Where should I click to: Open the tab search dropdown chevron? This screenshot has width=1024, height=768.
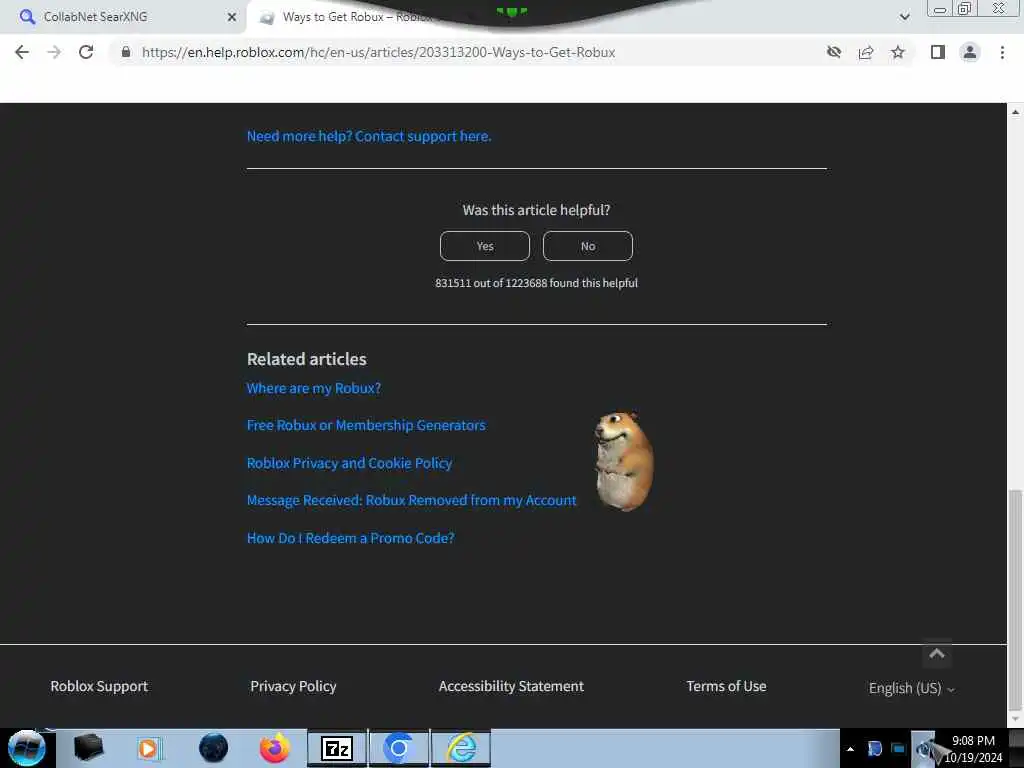(904, 17)
